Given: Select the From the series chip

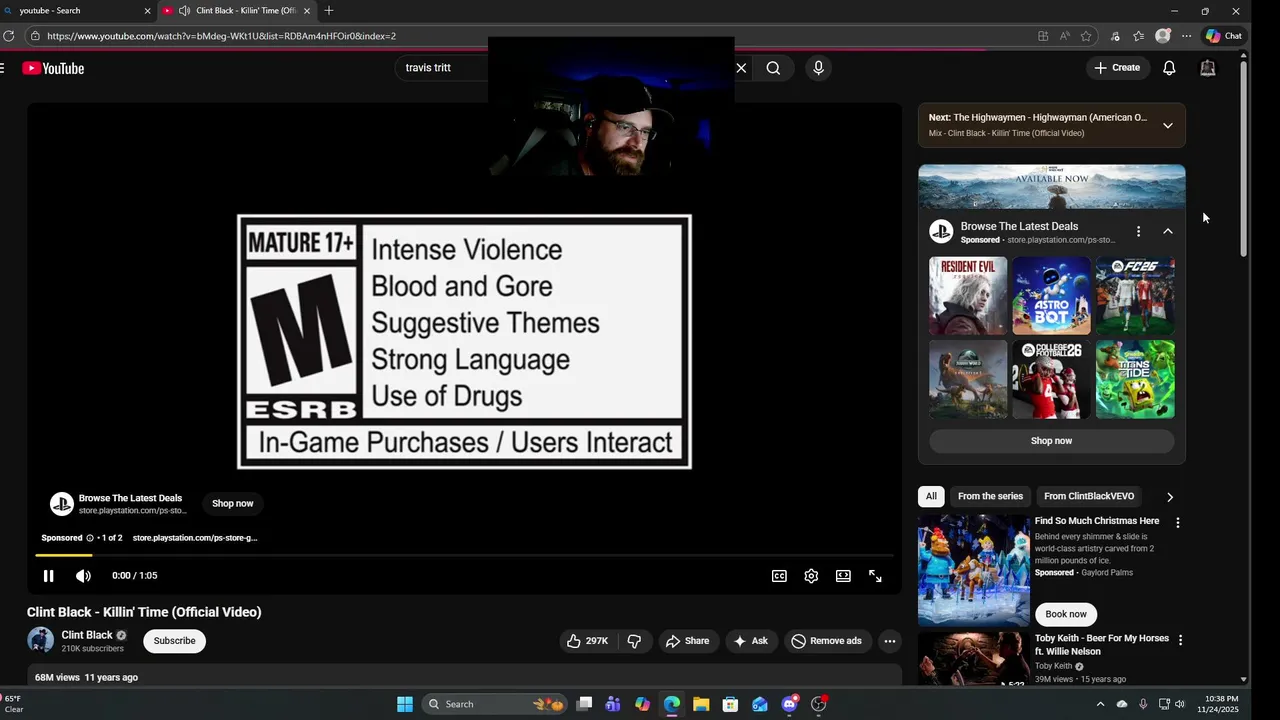Looking at the screenshot, I should (x=990, y=496).
